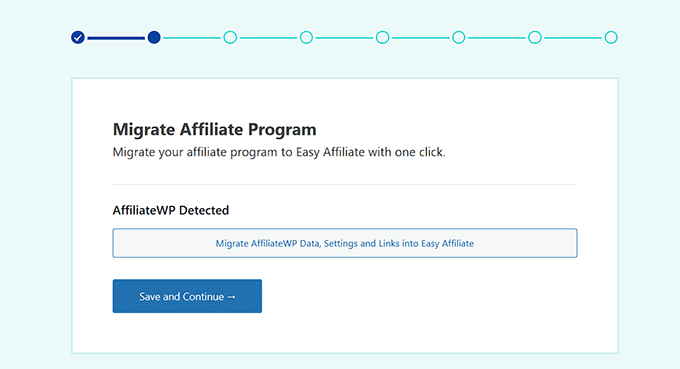Select the current second step filled circle

(x=154, y=38)
